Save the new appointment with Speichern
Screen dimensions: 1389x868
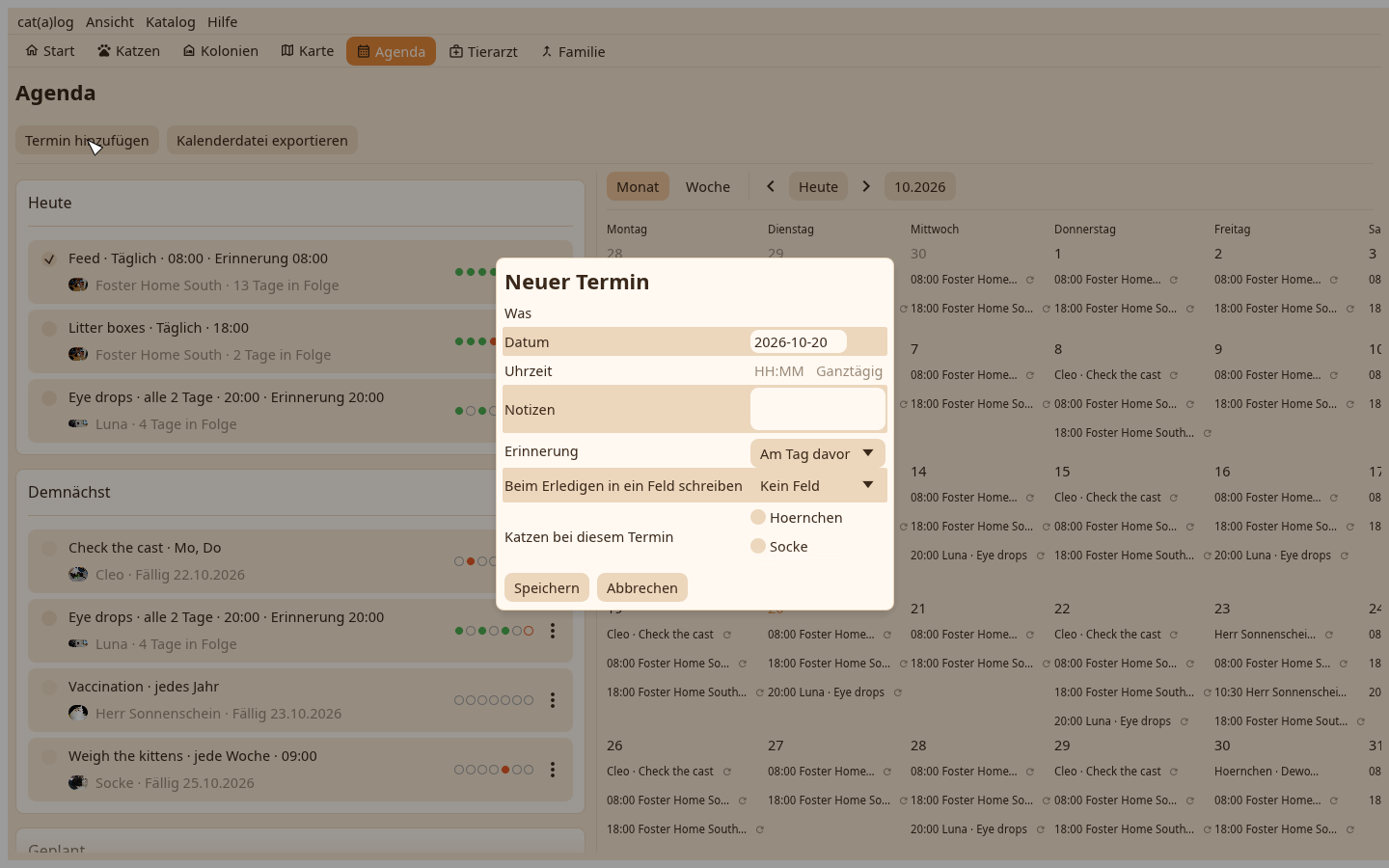click(x=547, y=587)
